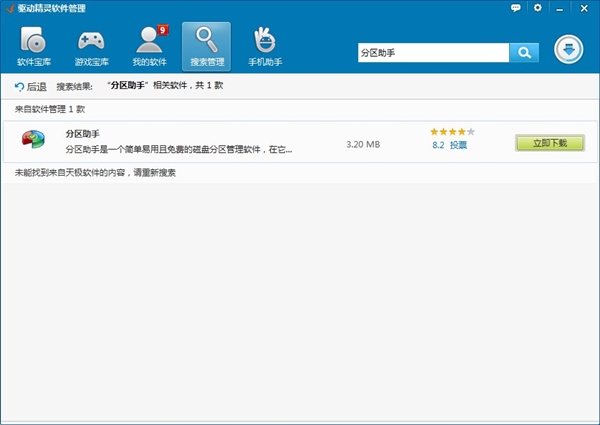This screenshot has width=600, height=425.
Task: Click the 后退 back button
Action: coord(31,87)
